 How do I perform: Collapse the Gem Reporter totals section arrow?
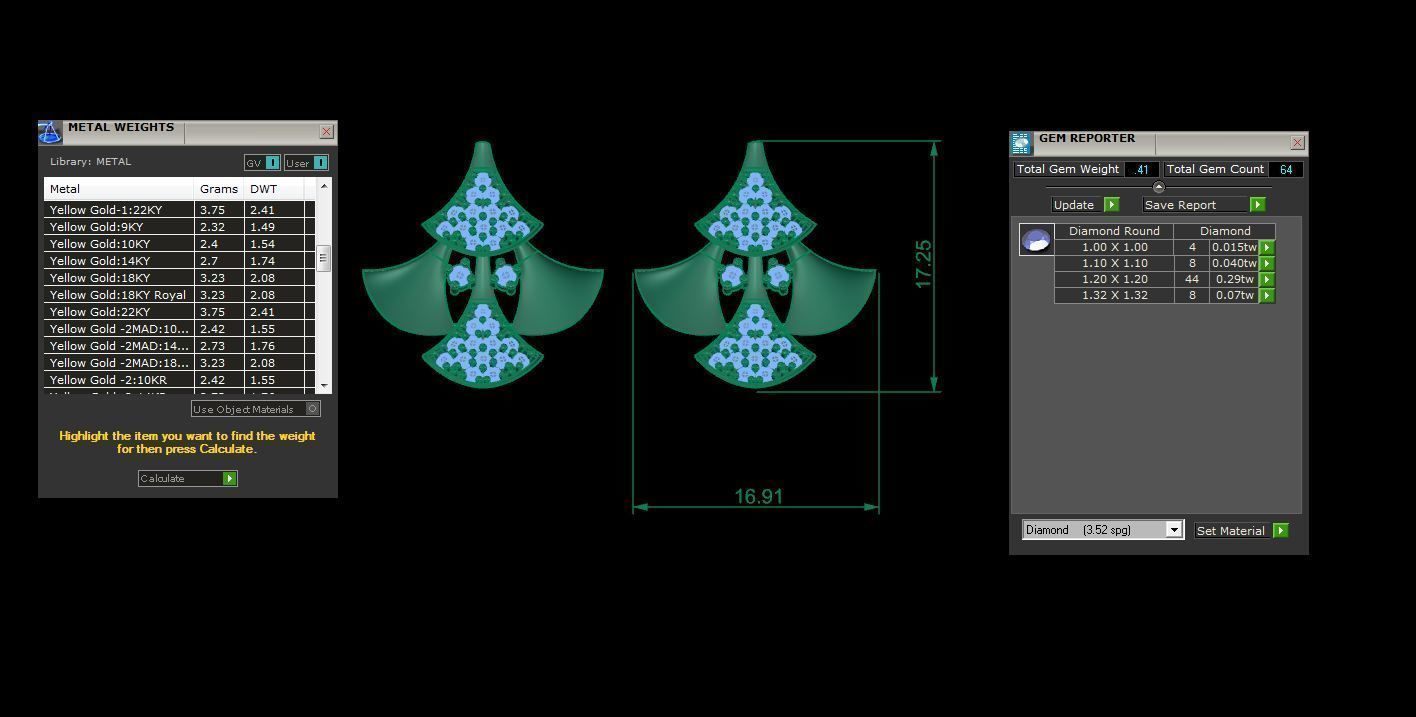pos(1158,187)
